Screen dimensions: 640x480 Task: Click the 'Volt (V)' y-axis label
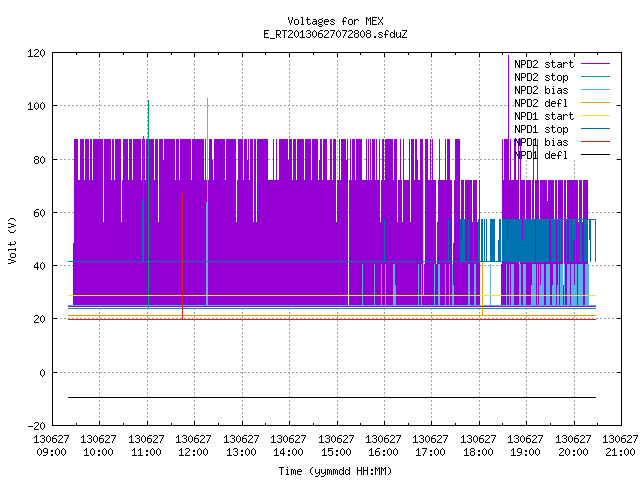(x=13, y=240)
